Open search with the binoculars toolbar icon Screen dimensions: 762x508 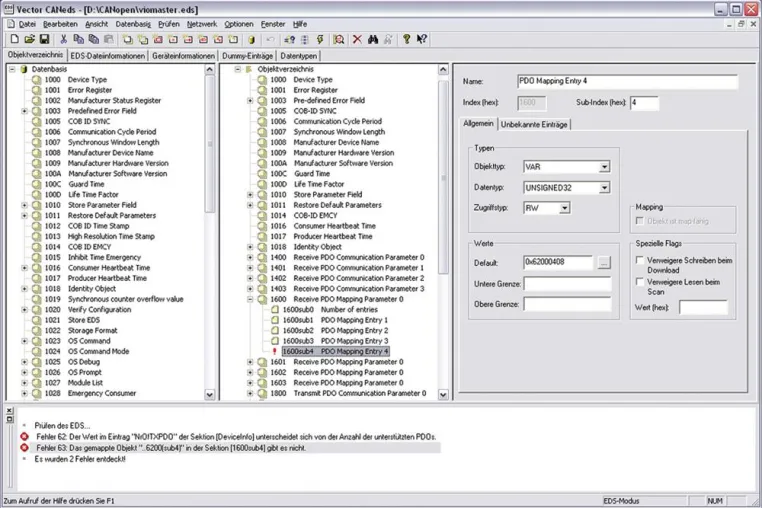pyautogui.click(x=373, y=39)
